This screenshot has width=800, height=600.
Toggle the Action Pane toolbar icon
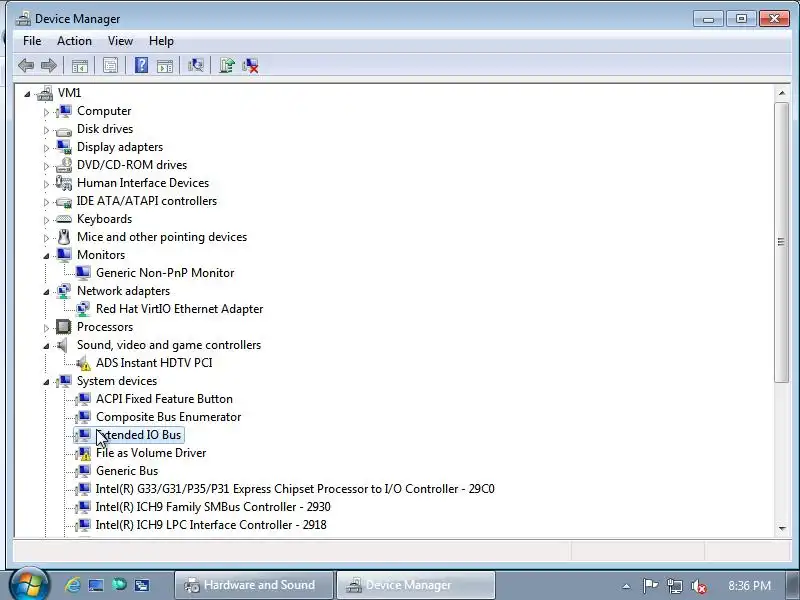pyautogui.click(x=165, y=65)
